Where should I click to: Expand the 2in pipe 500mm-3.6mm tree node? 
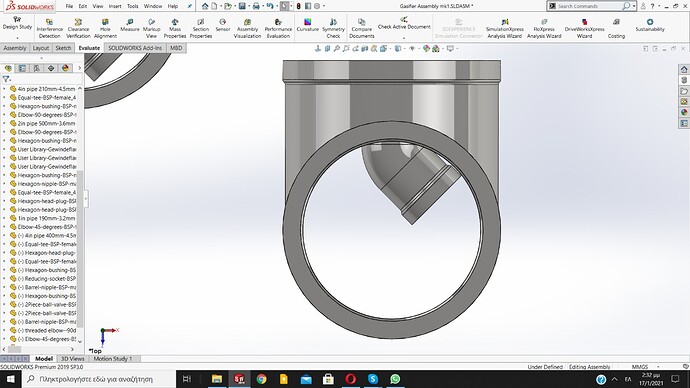pyautogui.click(x=4, y=123)
